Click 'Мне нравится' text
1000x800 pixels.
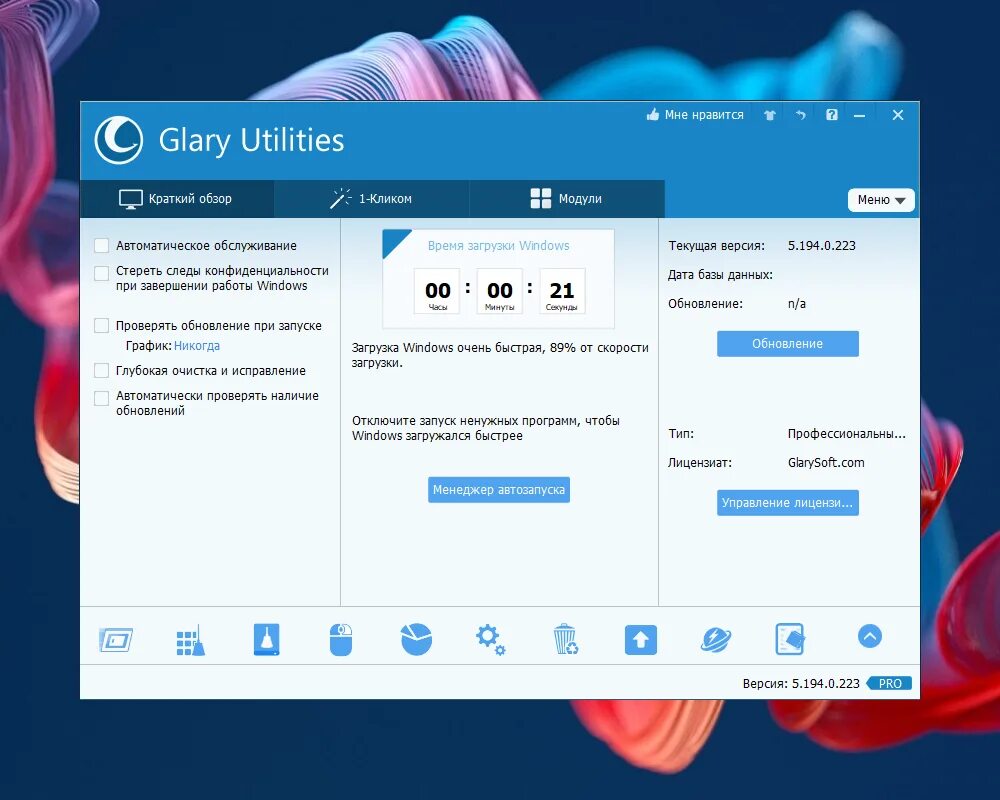point(704,115)
